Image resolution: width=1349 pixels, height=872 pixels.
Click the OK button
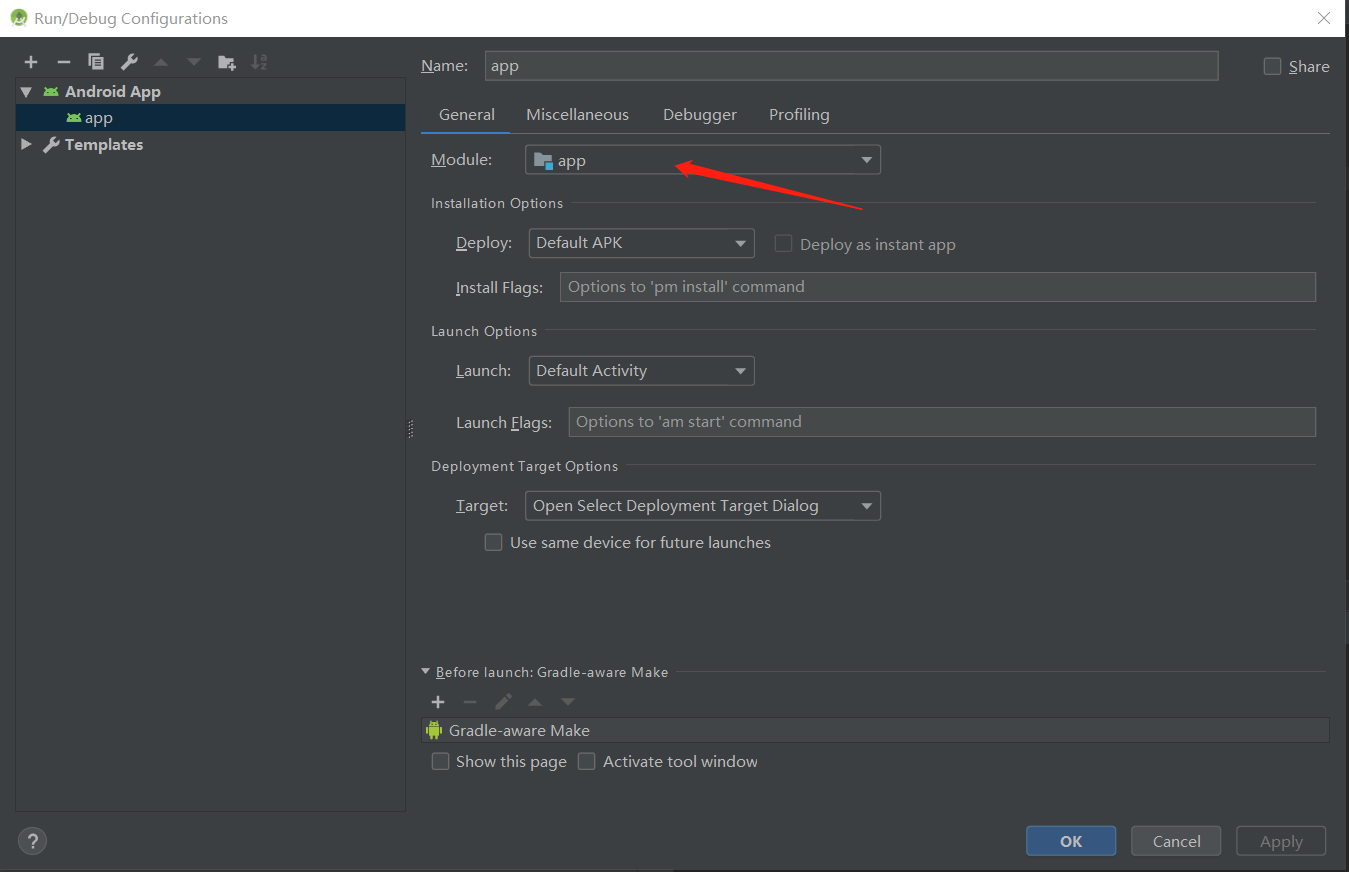1070,840
